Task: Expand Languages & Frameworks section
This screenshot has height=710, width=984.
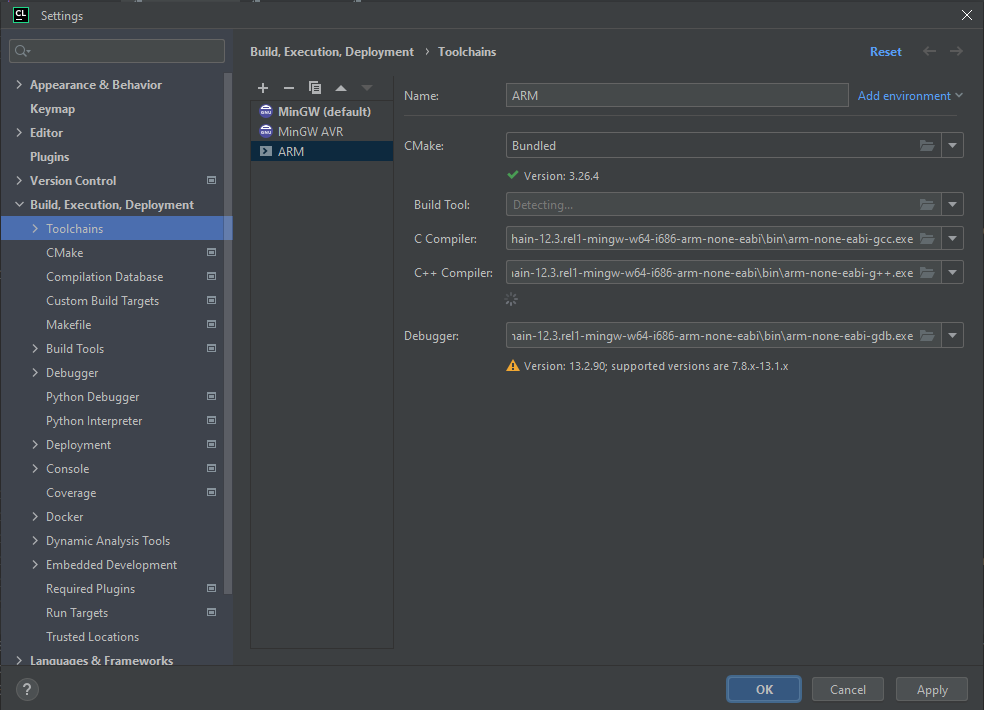Action: pyautogui.click(x=19, y=660)
